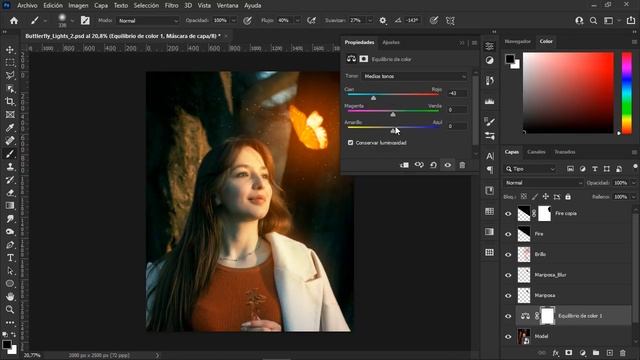This screenshot has height=360, width=640.
Task: Click the Cian-Rojo value field
Action: [457, 93]
